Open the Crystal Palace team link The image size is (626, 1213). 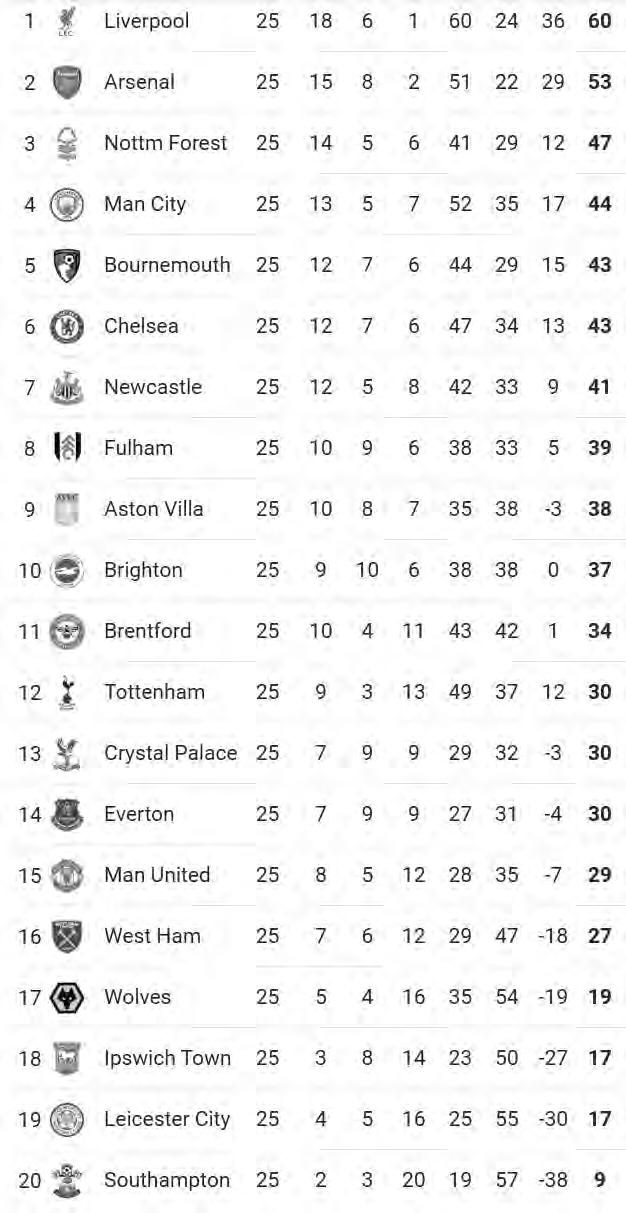click(x=170, y=753)
